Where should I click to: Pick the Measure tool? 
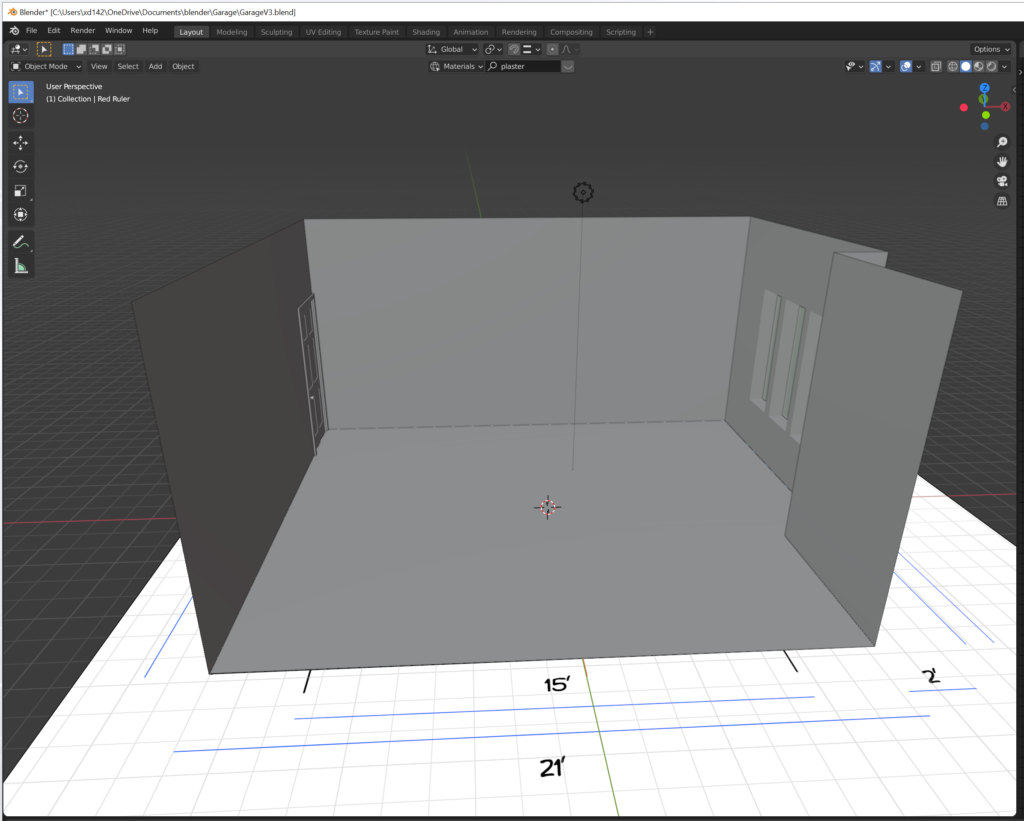click(x=20, y=266)
